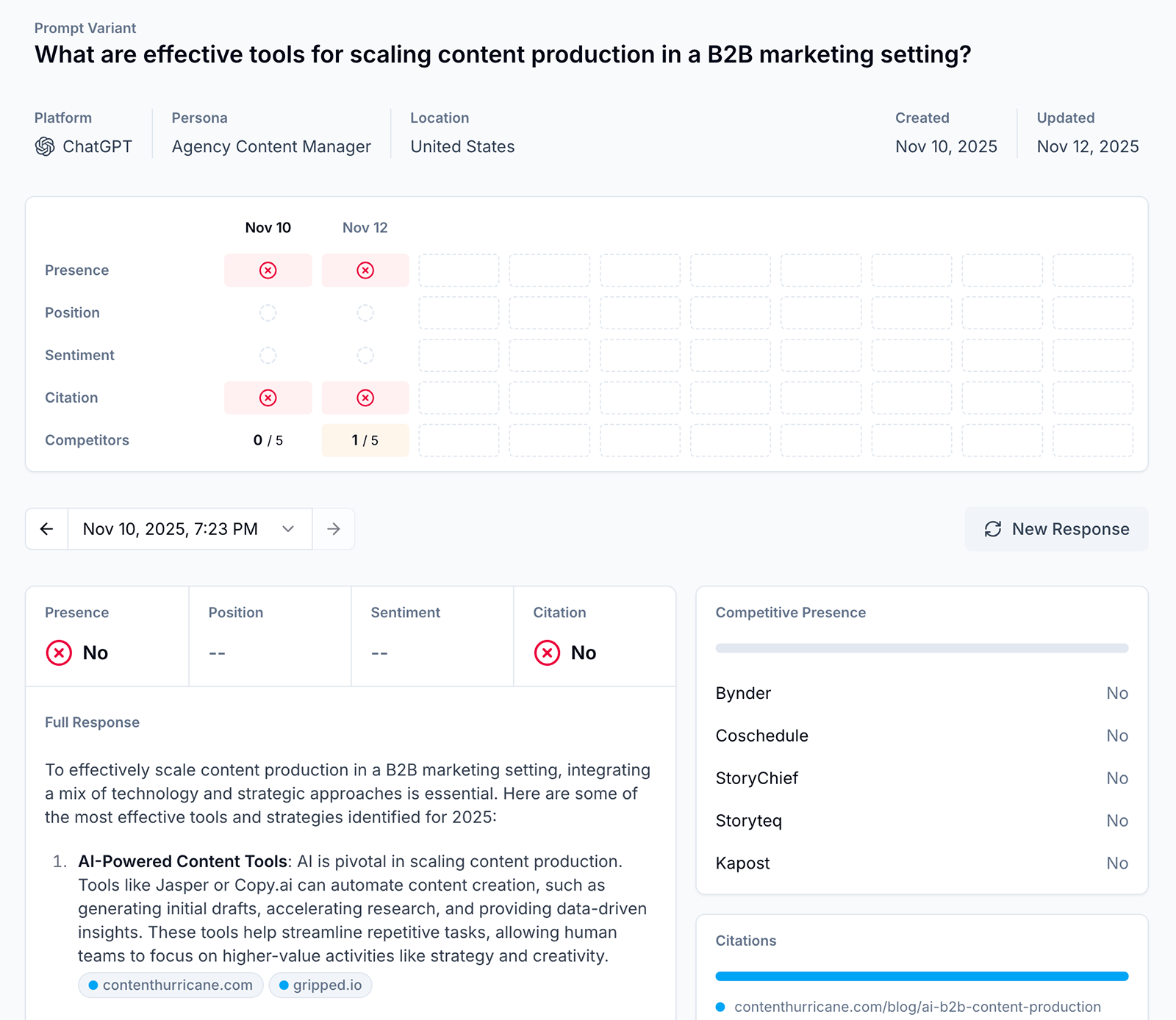The width and height of the screenshot is (1176, 1020).
Task: Click the ChatGPT logo icon
Action: click(45, 147)
